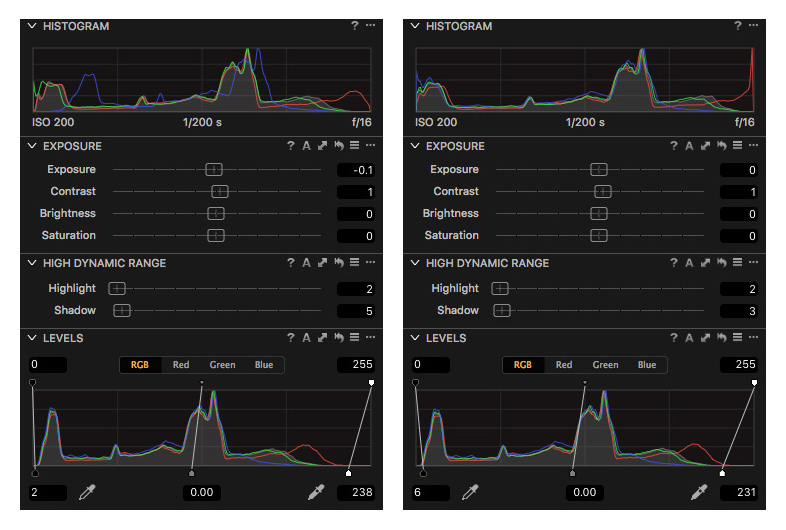786x530 pixels.
Task: Switch to Red channel in right Levels
Action: (x=564, y=365)
